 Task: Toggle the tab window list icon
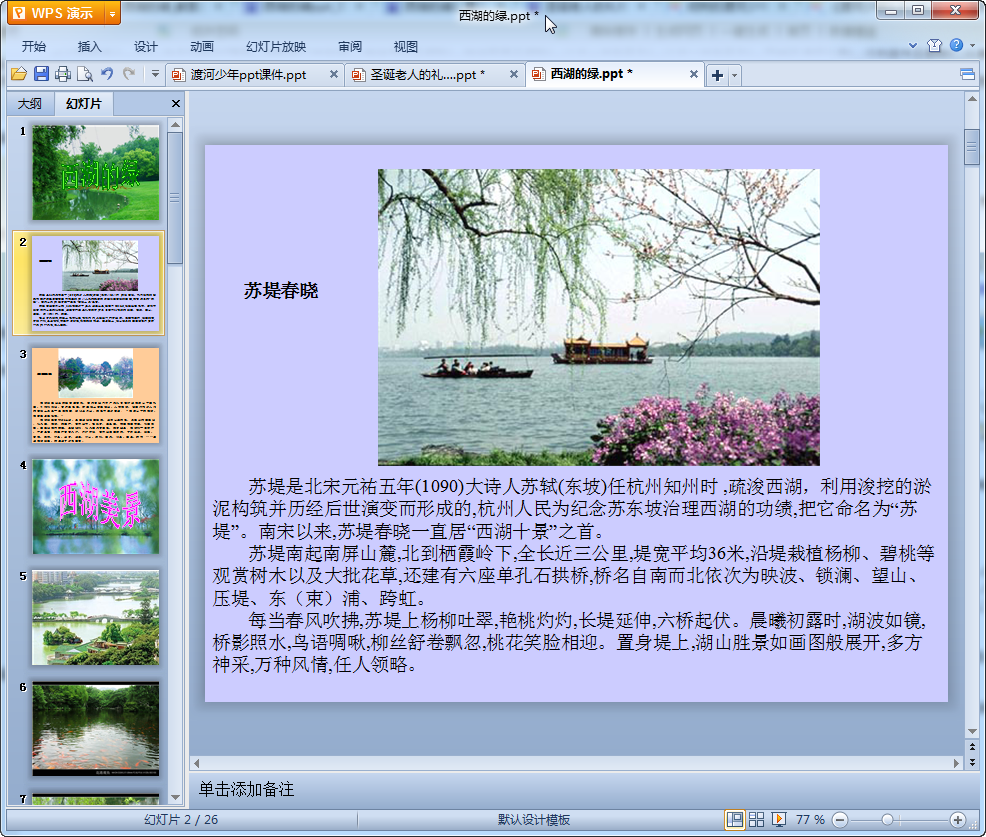[967, 75]
